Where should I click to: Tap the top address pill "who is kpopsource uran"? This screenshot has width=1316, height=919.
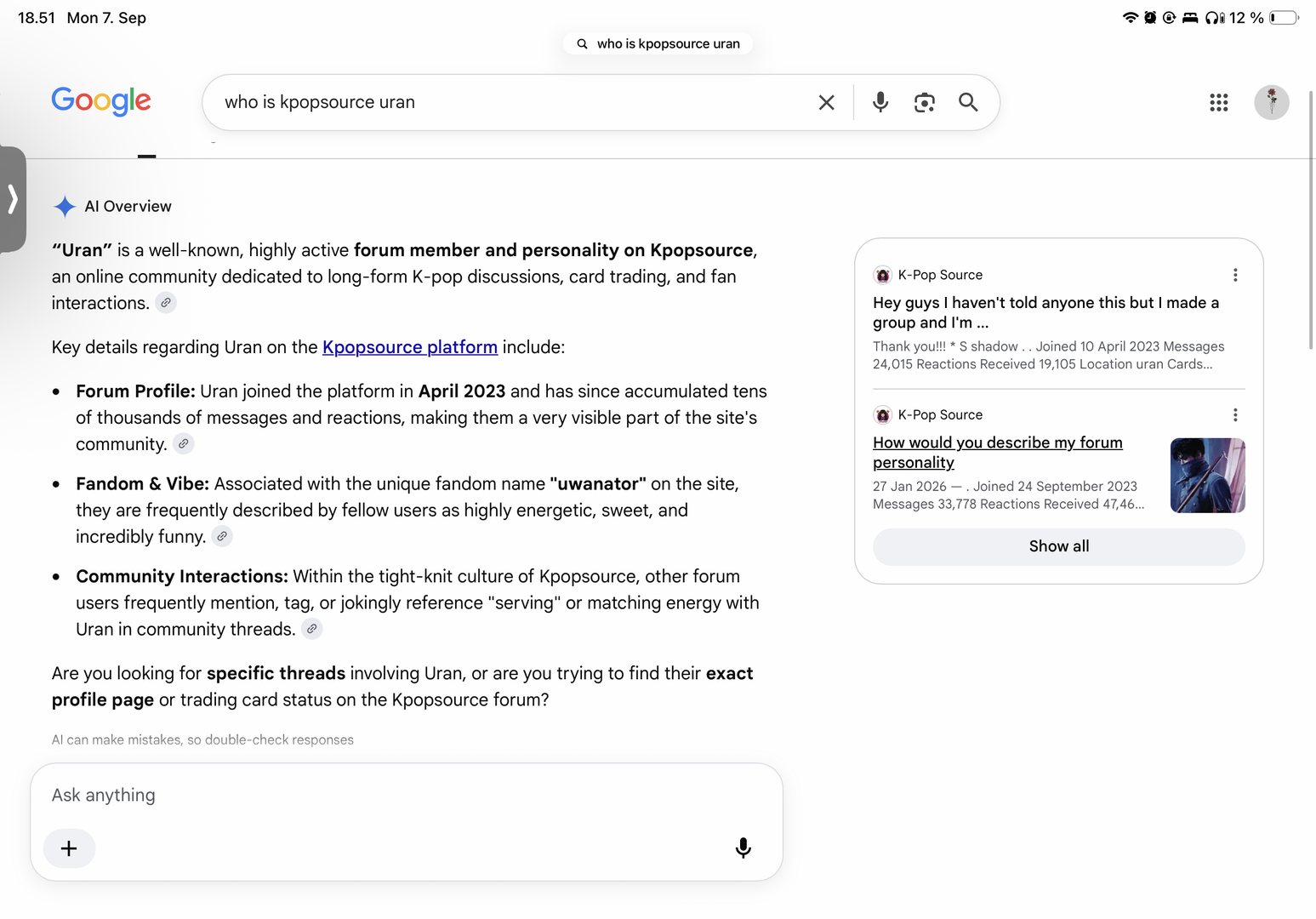[x=658, y=43]
